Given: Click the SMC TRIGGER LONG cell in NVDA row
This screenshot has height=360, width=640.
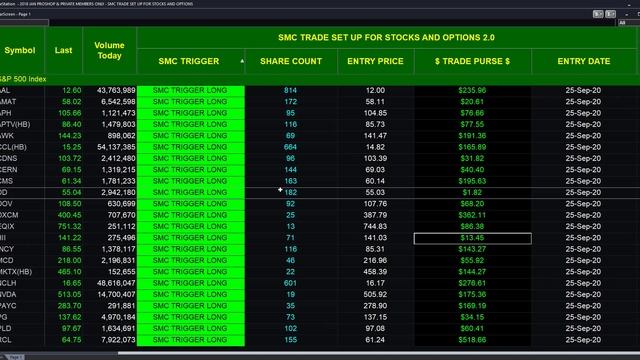Looking at the screenshot, I should point(191,294).
